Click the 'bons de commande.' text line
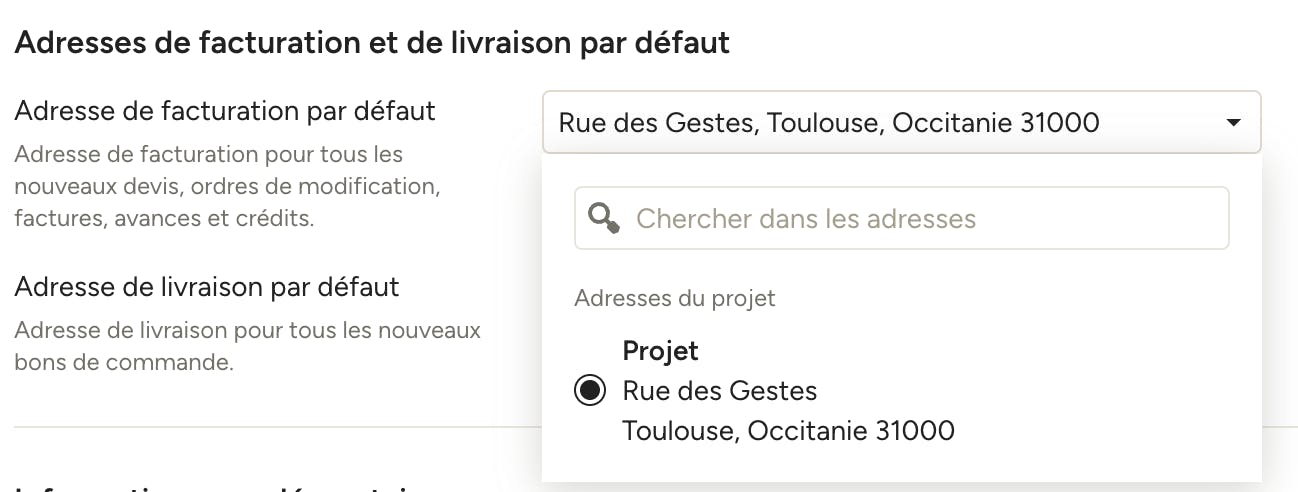 124,362
